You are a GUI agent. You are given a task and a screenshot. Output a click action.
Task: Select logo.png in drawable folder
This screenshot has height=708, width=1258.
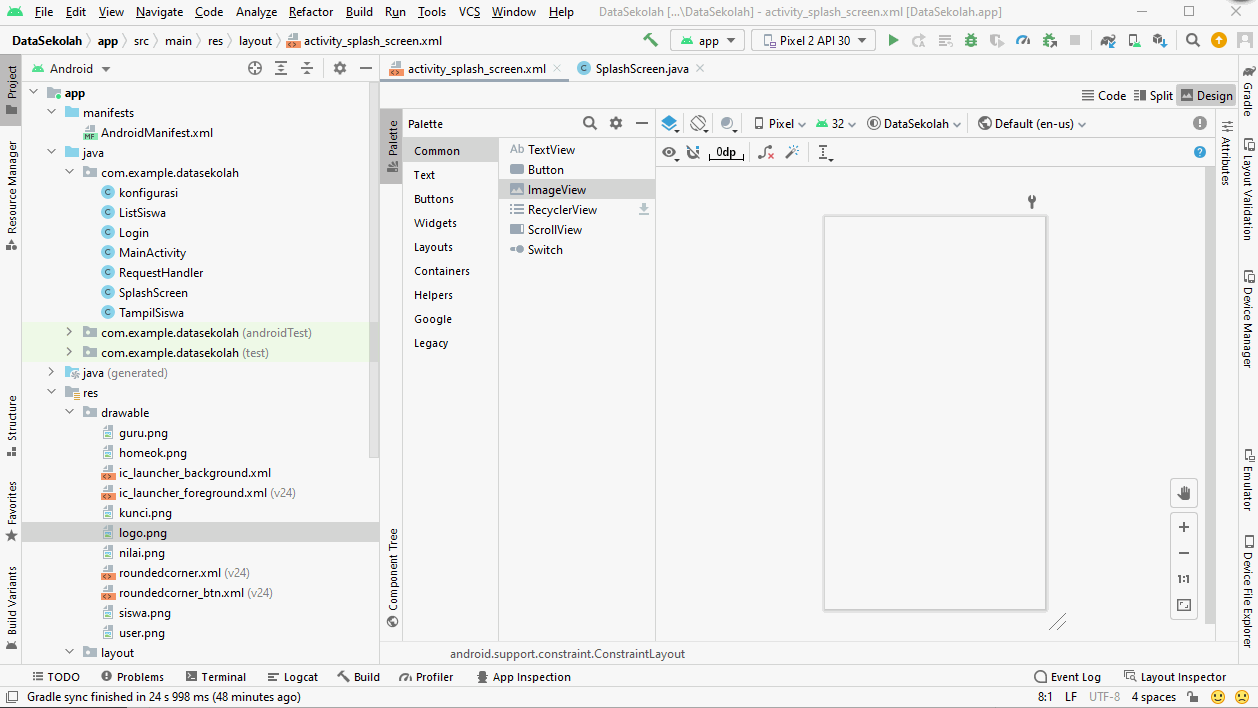[x=142, y=533]
